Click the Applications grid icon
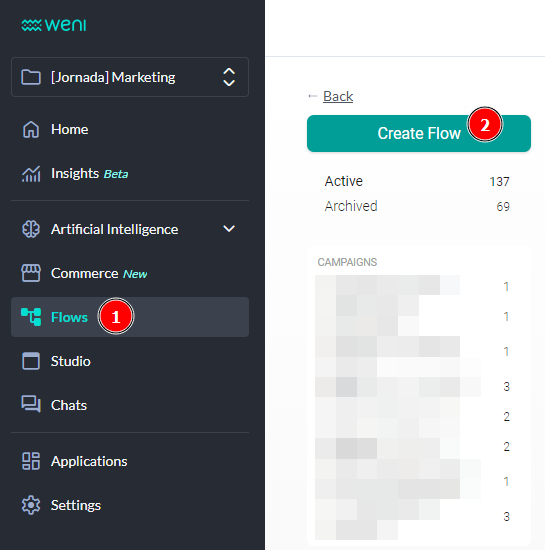 coord(31,461)
